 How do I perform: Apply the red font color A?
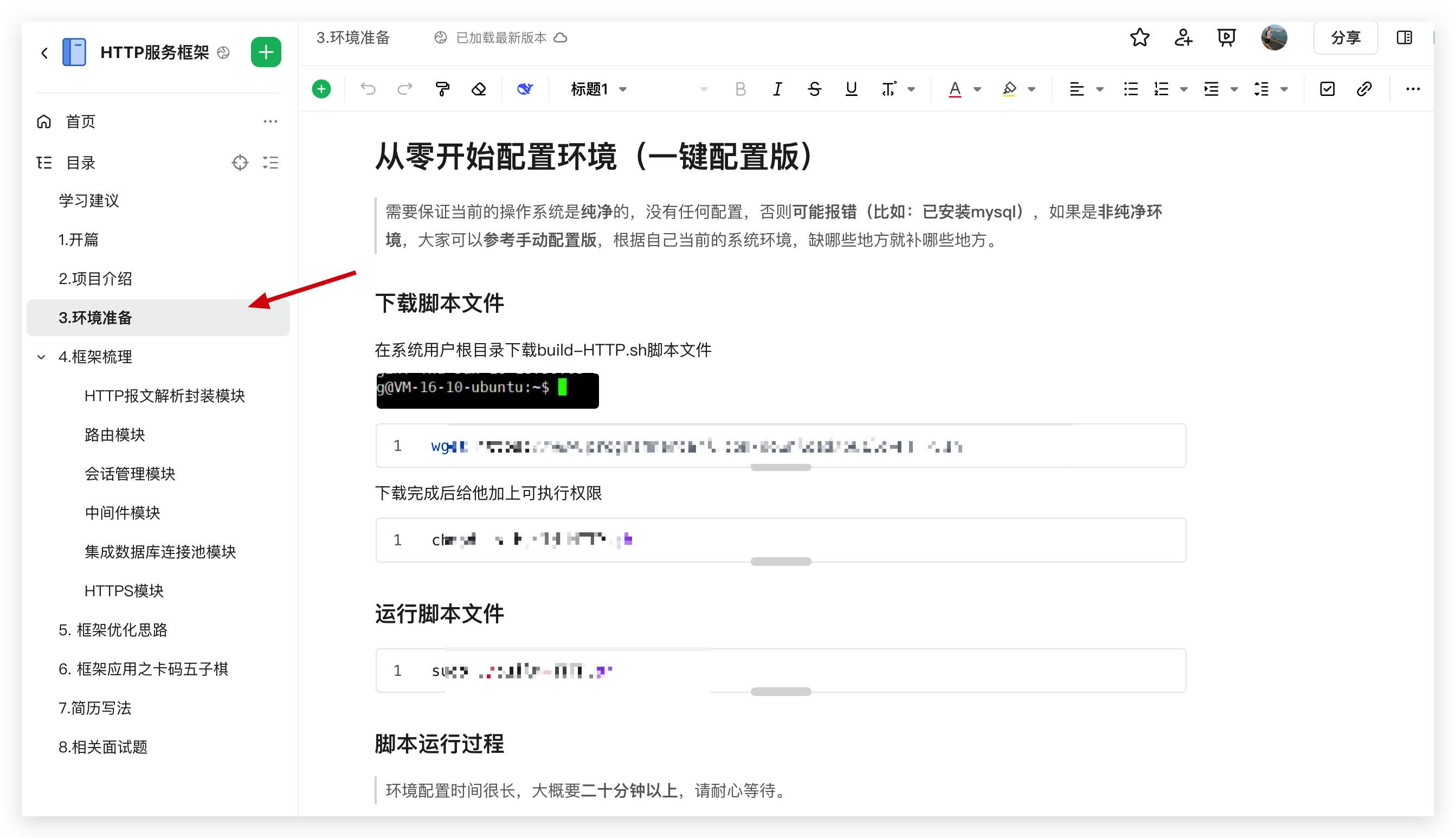[955, 89]
